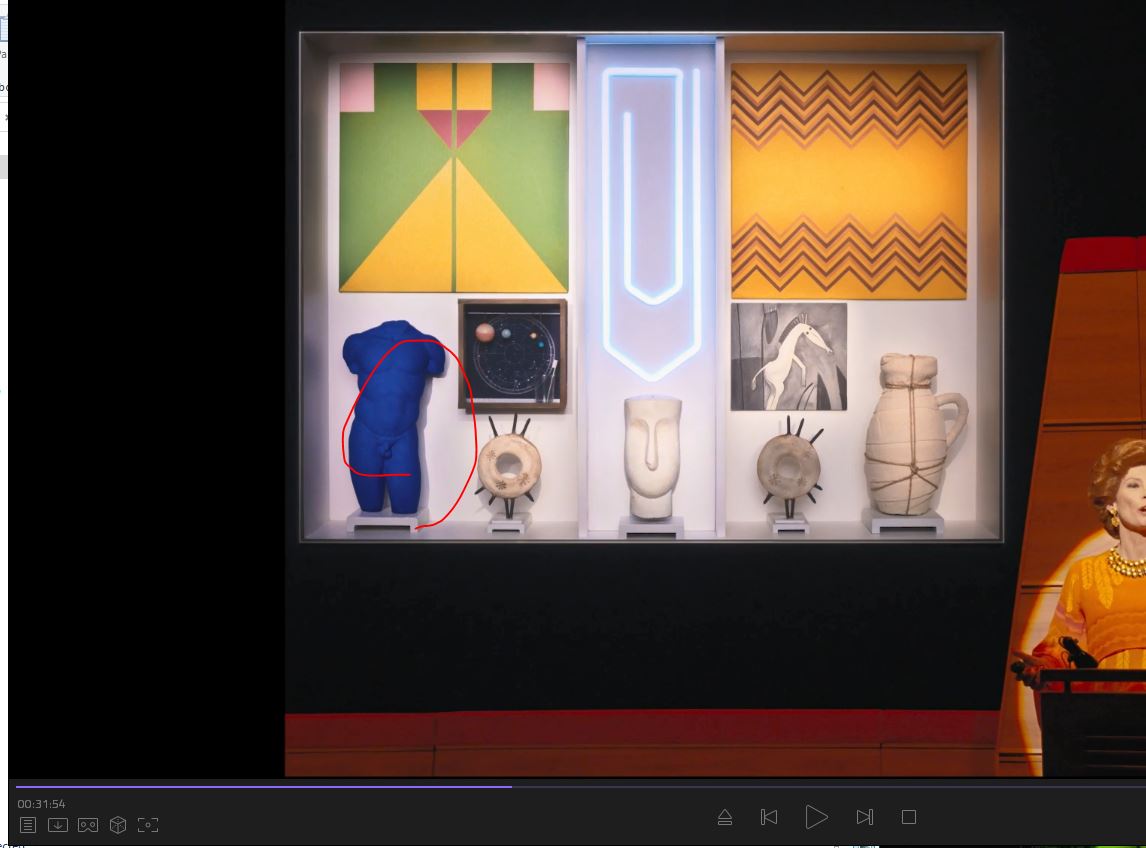The width and height of the screenshot is (1146, 848).
Task: Toggle the 3D cube mode icon
Action: click(118, 825)
